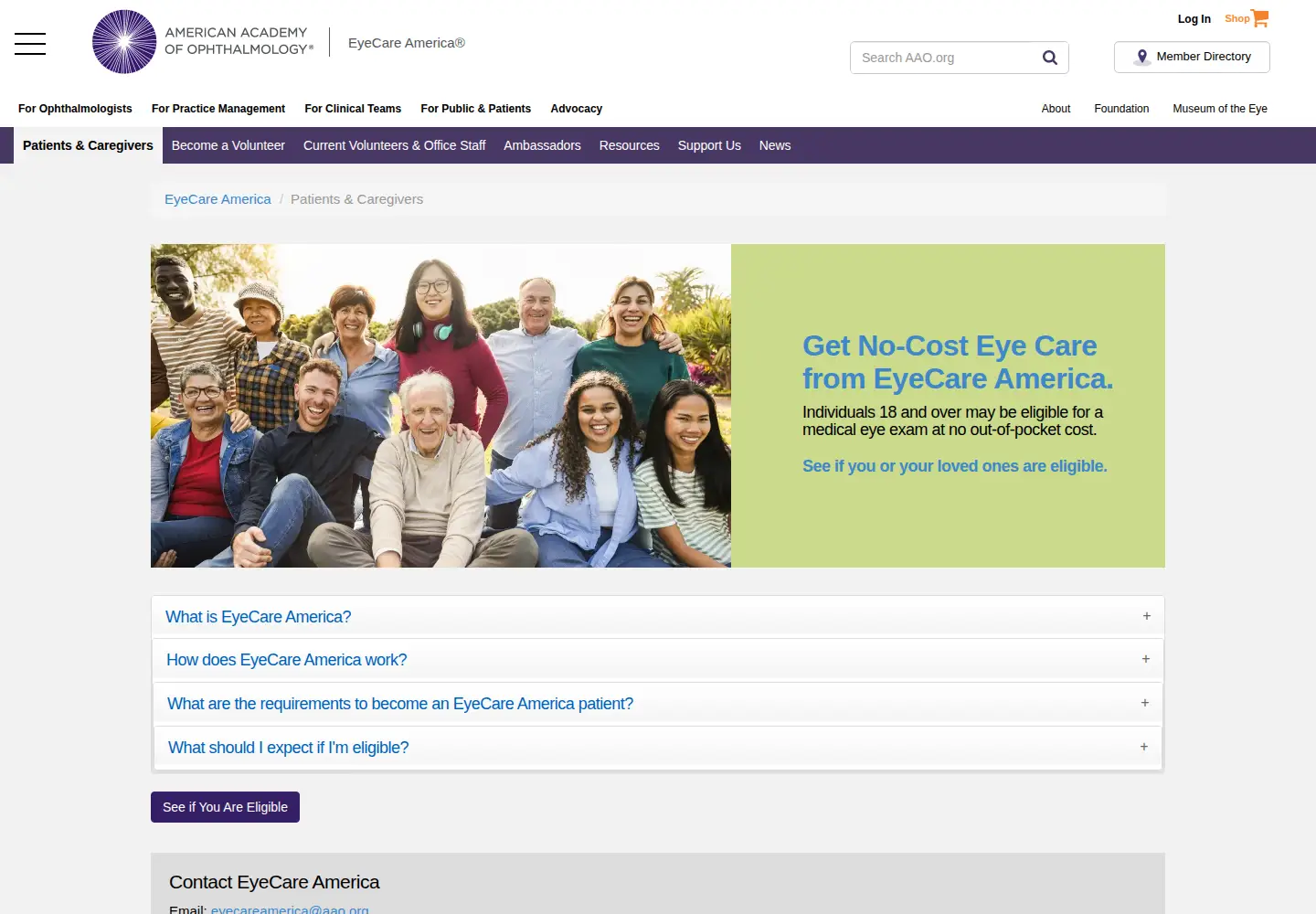Expand What should I expect if I'm eligible

coord(657,748)
